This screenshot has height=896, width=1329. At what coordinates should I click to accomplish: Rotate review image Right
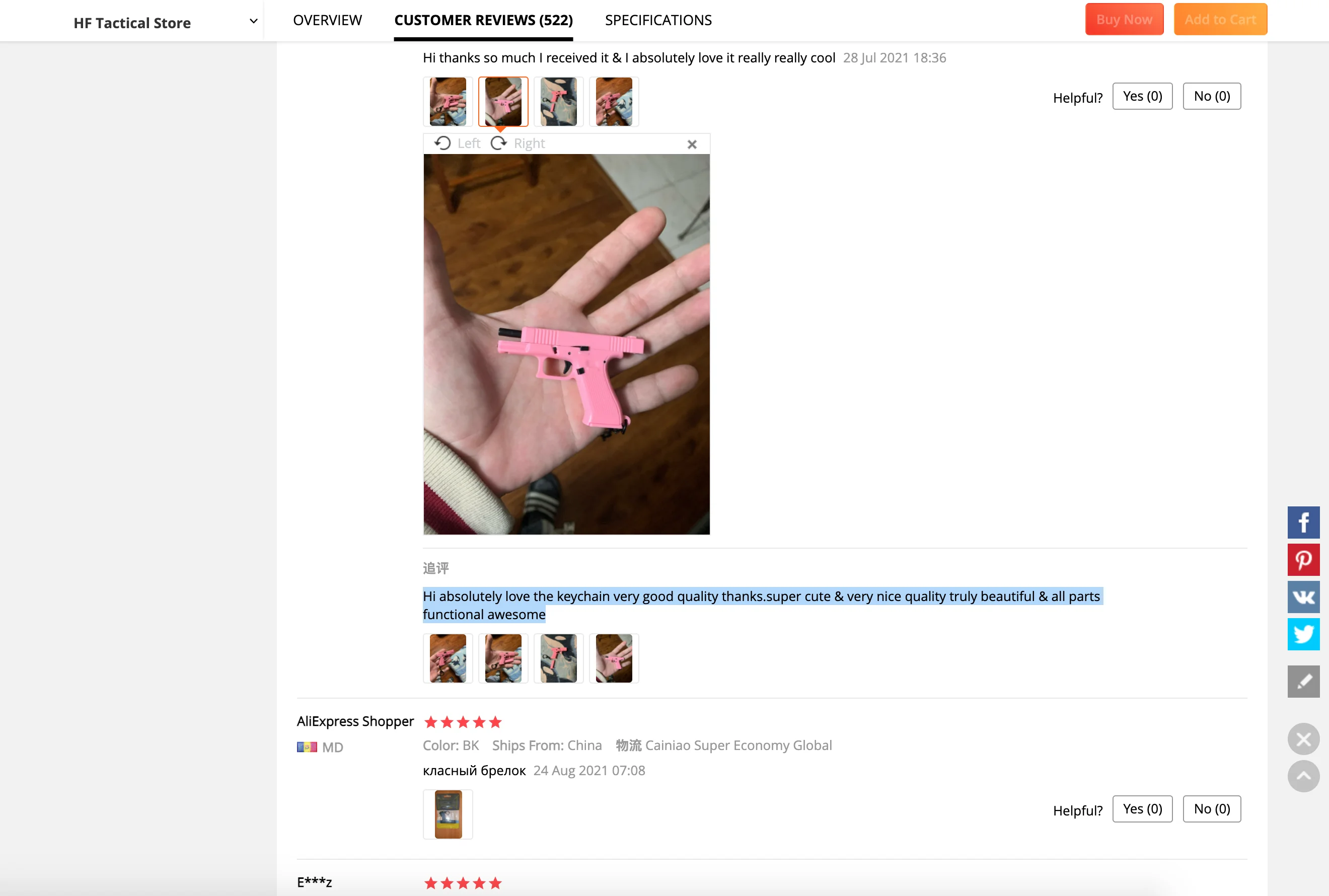[518, 143]
